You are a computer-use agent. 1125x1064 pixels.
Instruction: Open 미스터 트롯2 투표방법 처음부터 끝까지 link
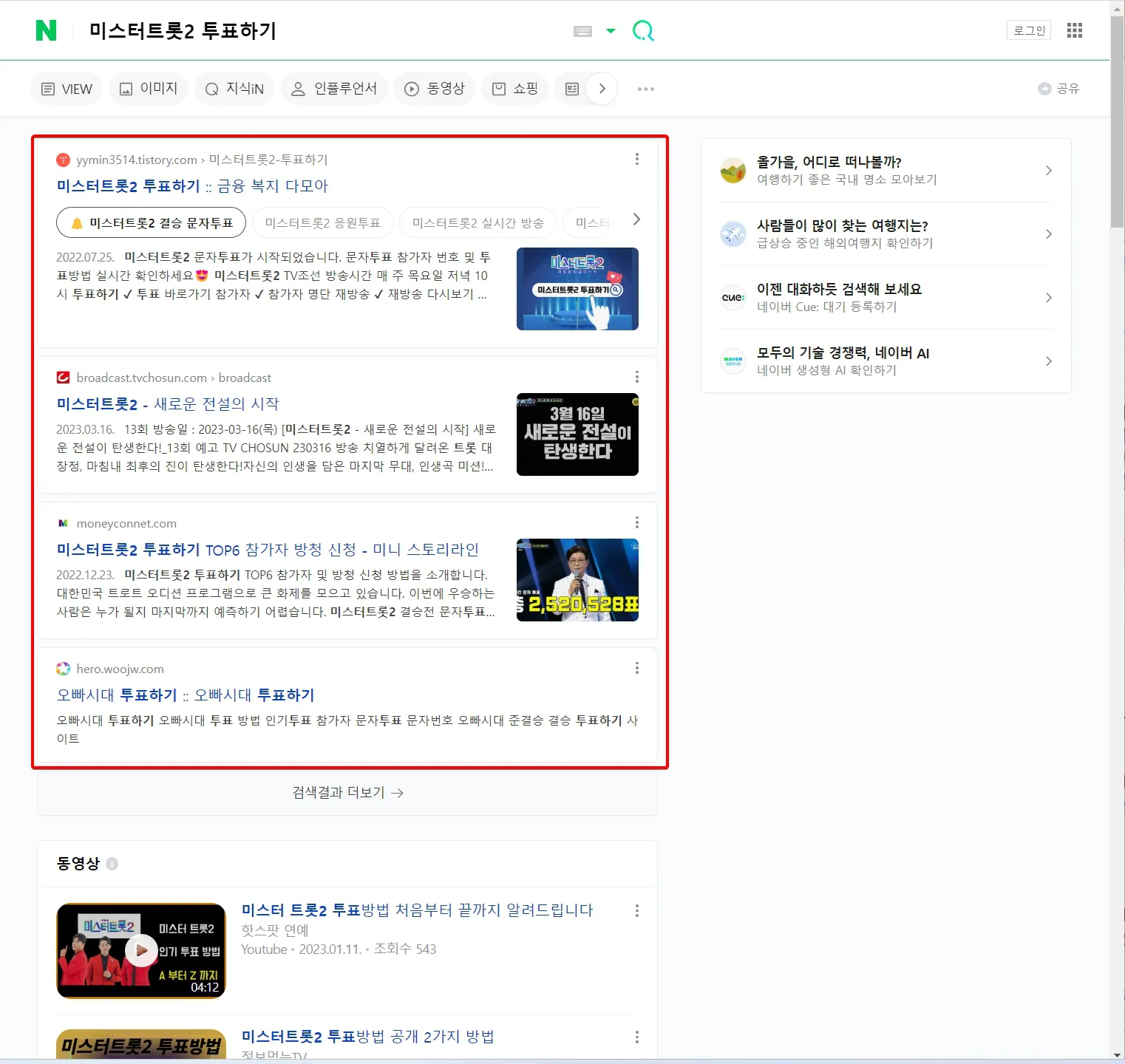(x=417, y=910)
